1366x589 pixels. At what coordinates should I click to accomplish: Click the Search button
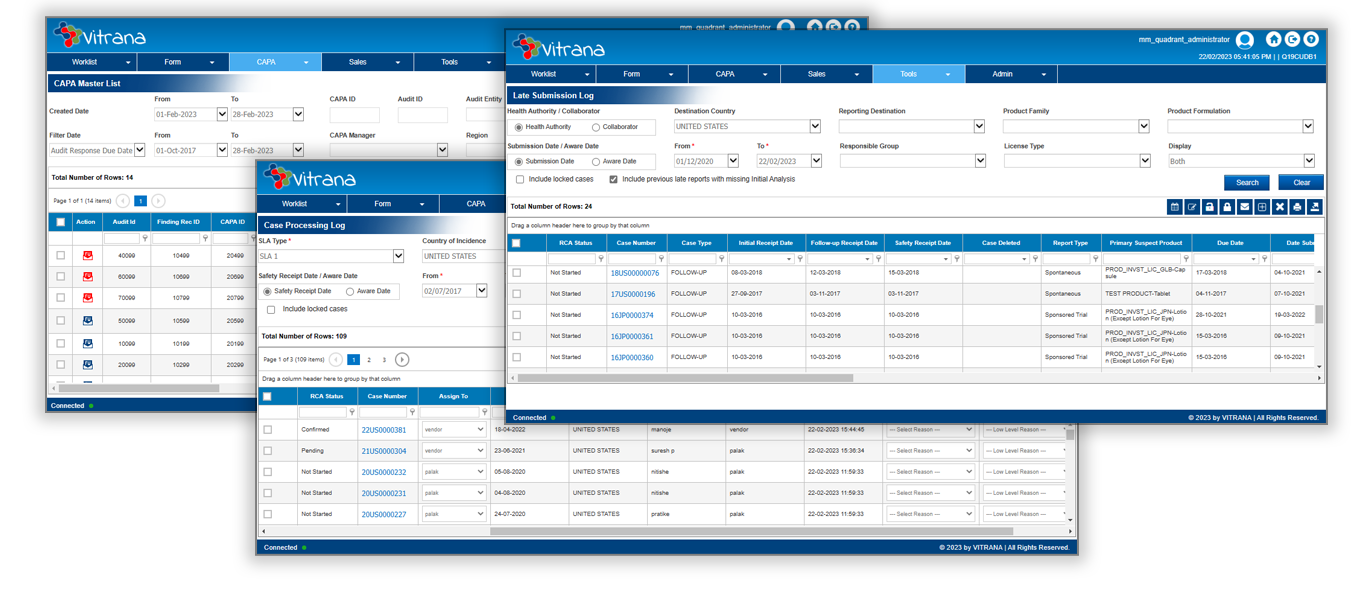tap(1247, 183)
